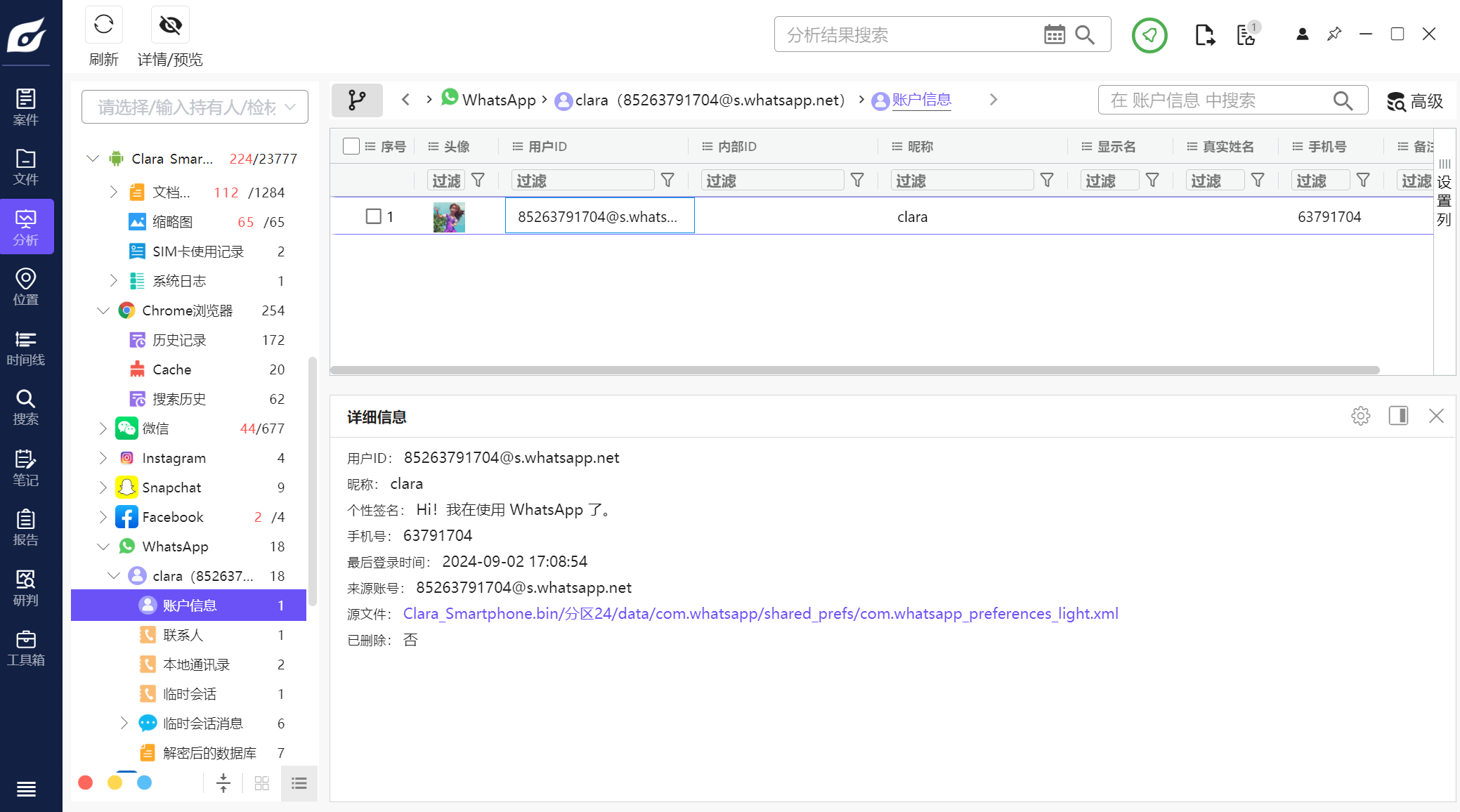Image resolution: width=1460 pixels, height=812 pixels.
Task: Open the holder/evidence selection dropdown
Action: [x=195, y=107]
